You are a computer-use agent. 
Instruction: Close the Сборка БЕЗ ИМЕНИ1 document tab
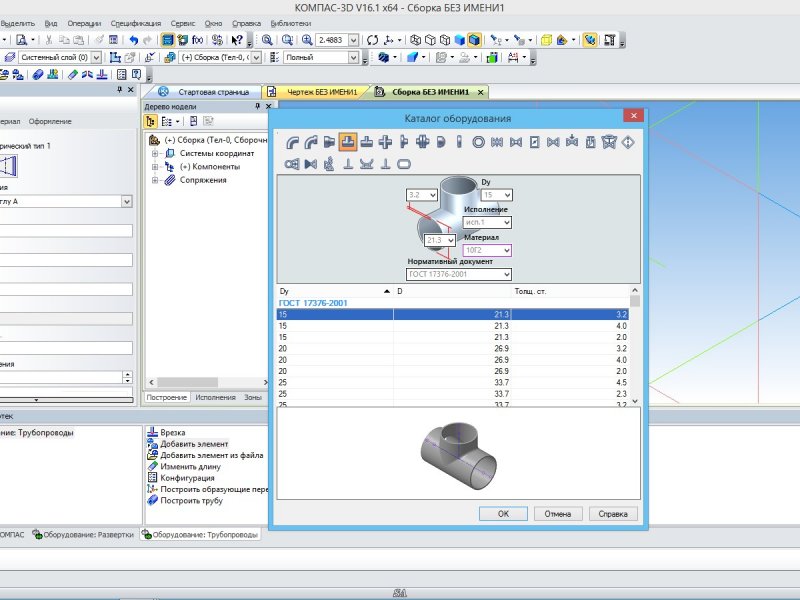coord(480,92)
